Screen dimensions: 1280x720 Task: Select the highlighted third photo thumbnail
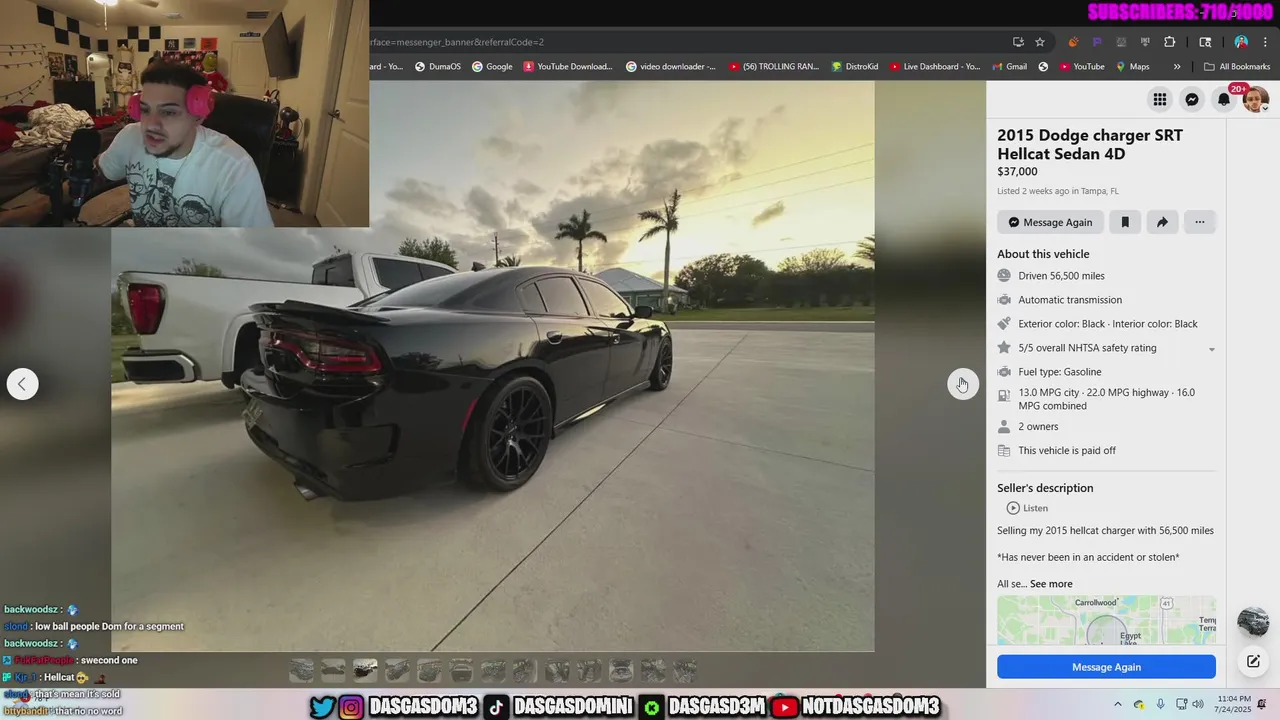click(365, 670)
